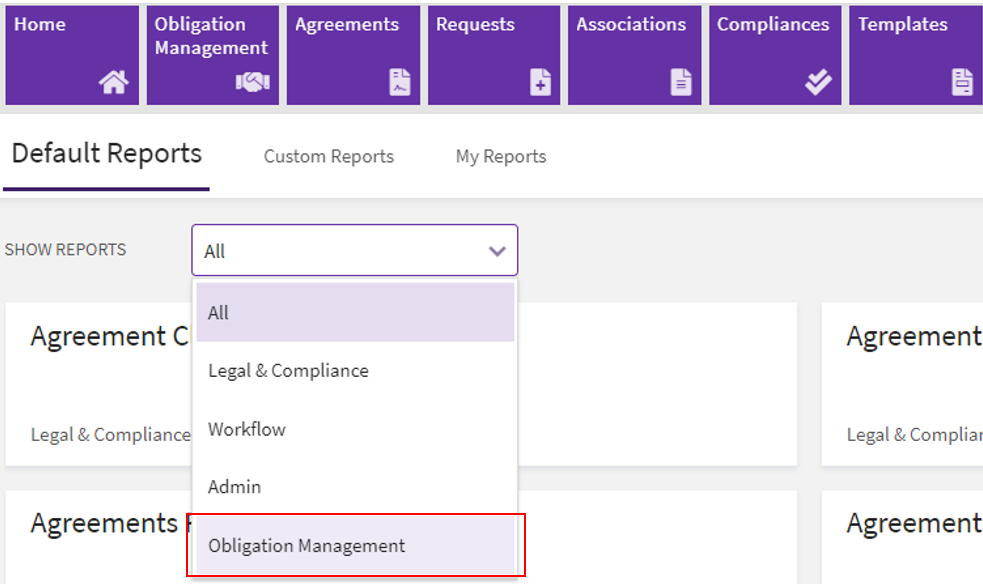983x584 pixels.
Task: Click the Templates document icon
Action: (x=962, y=83)
